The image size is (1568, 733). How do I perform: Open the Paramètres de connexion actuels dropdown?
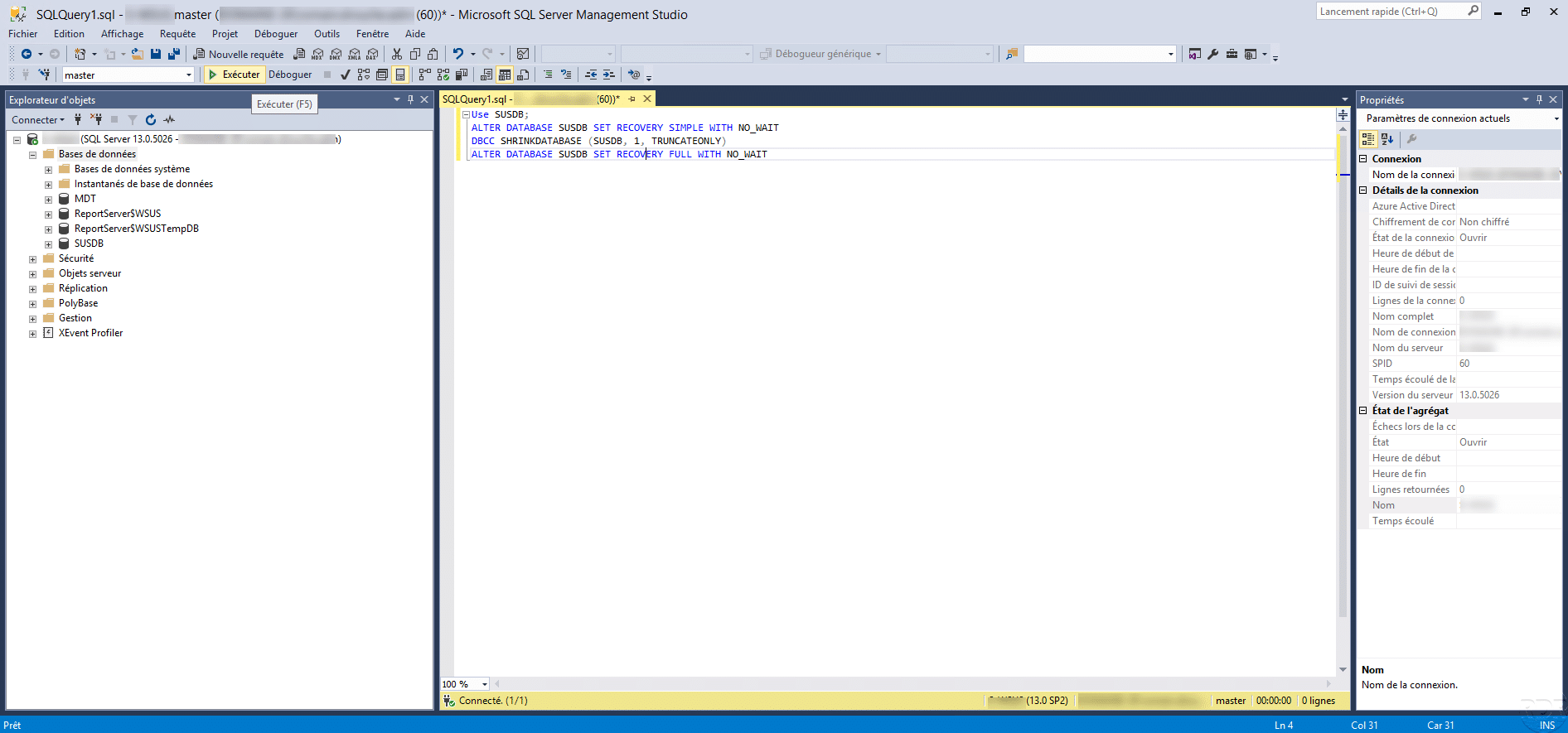tap(1556, 118)
